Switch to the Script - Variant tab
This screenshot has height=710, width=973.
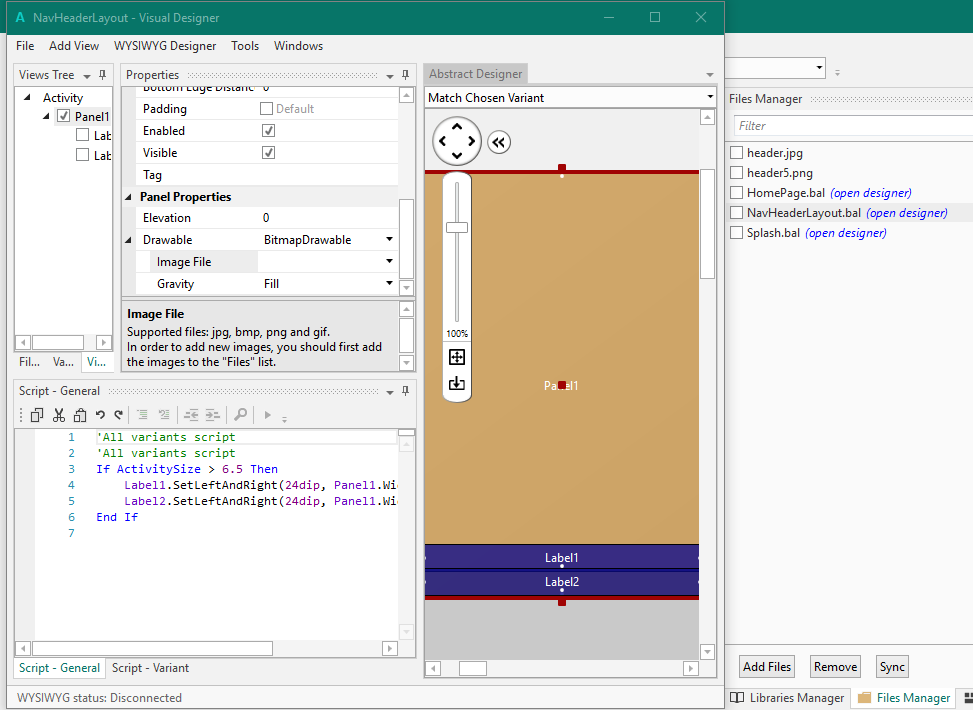tap(149, 668)
